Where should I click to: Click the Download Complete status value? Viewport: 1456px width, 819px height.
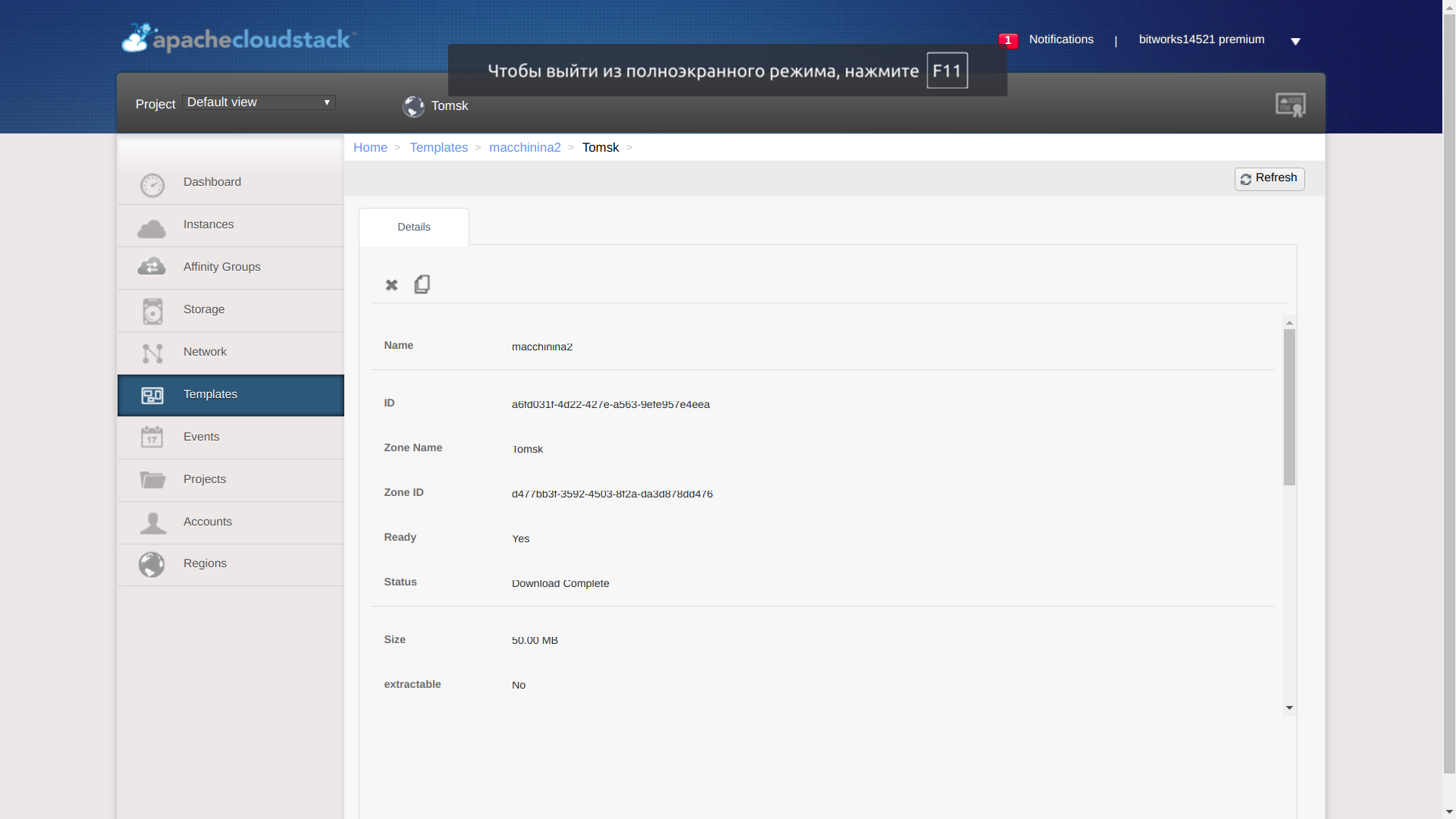560,583
